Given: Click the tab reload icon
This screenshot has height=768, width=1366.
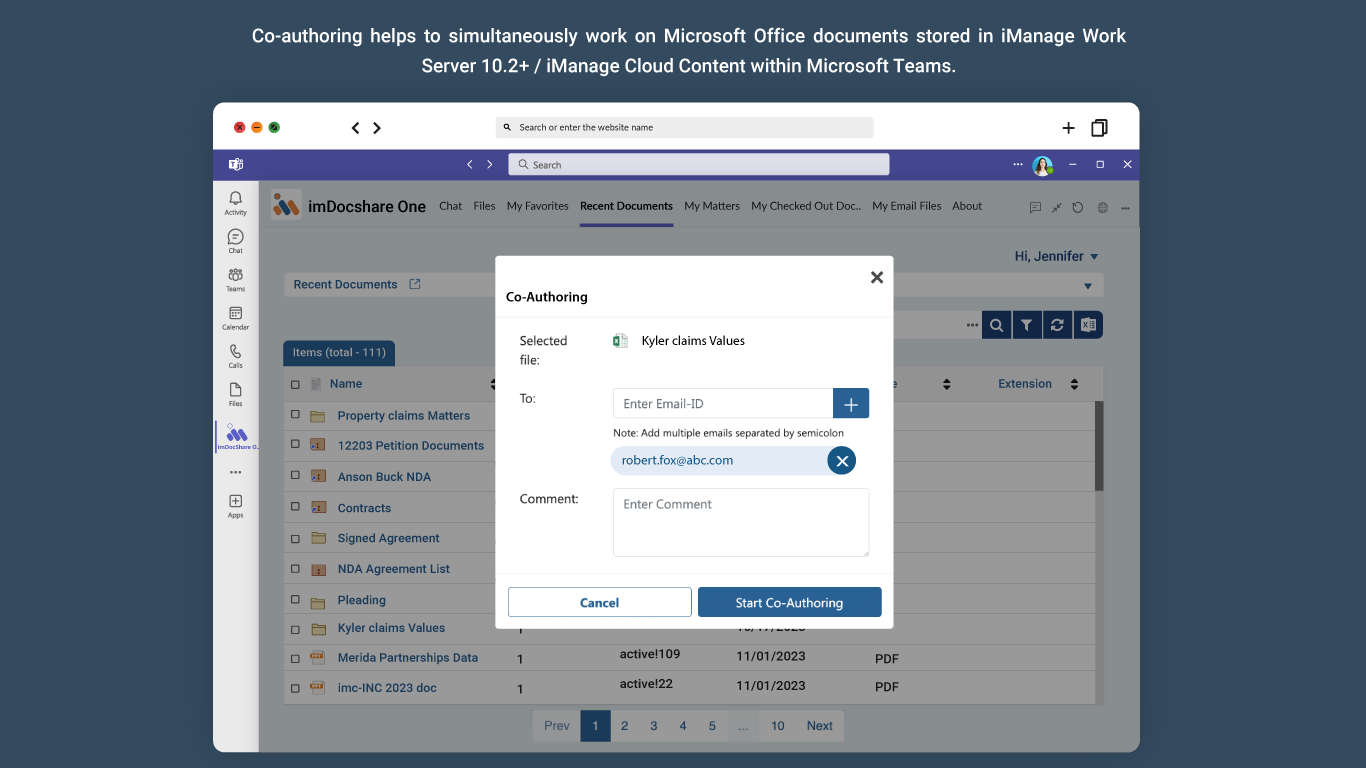Looking at the screenshot, I should [x=1078, y=208].
